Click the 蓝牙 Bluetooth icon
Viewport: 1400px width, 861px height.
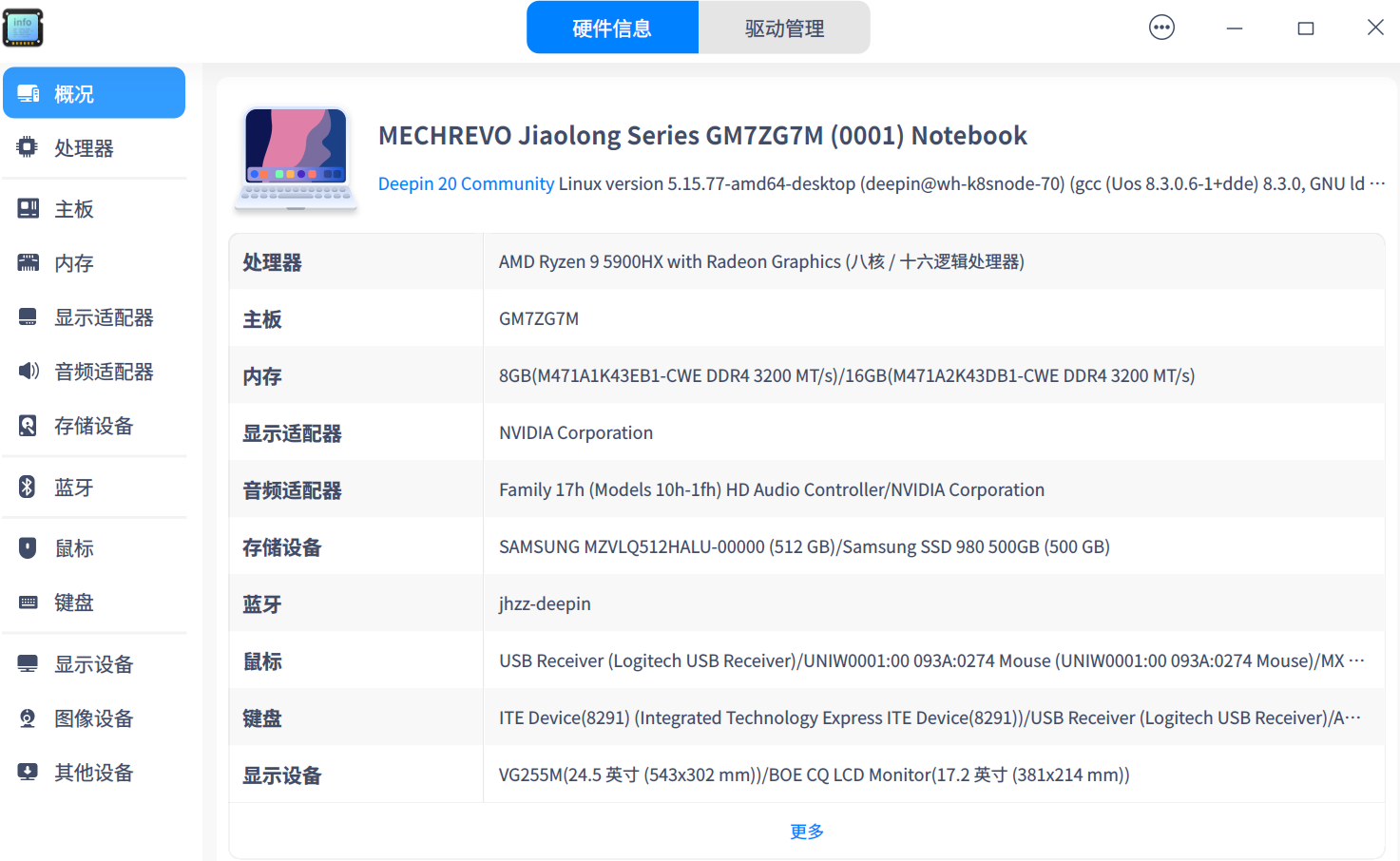[x=28, y=487]
